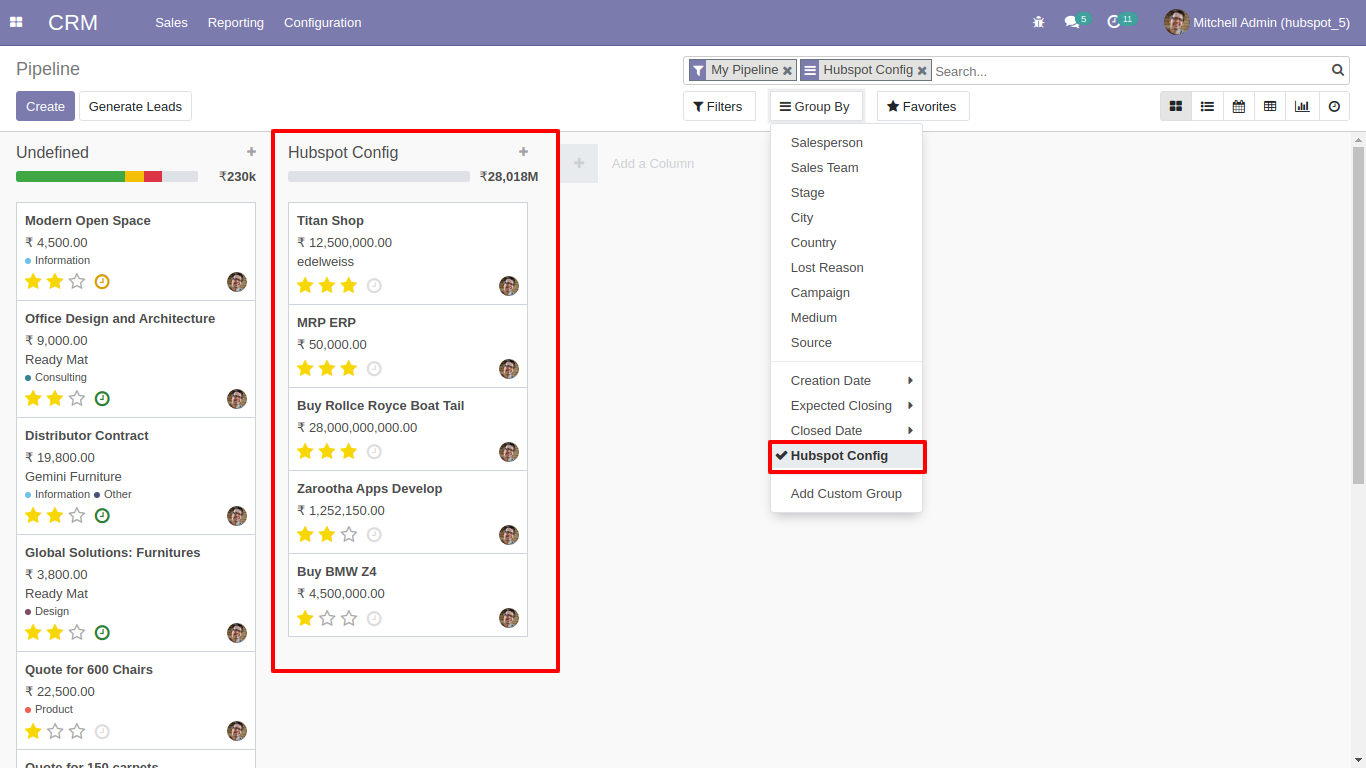
Task: Open the Titan Shop opportunity card
Action: 408,254
